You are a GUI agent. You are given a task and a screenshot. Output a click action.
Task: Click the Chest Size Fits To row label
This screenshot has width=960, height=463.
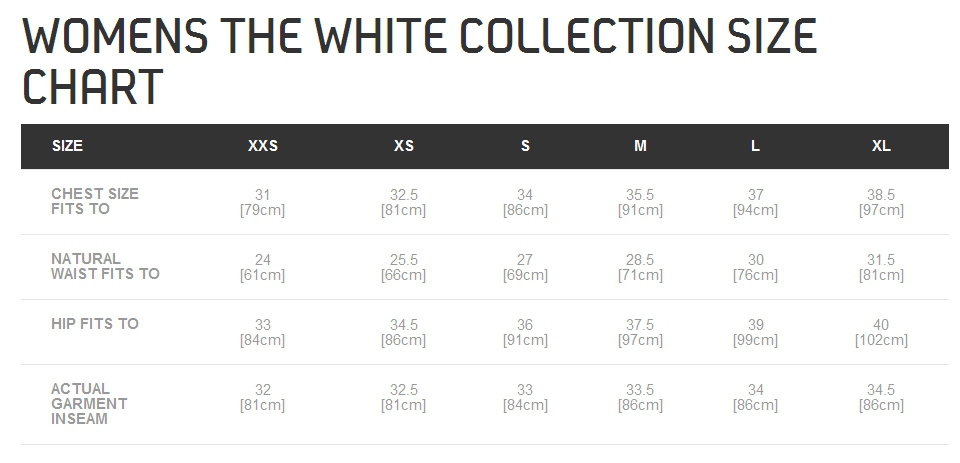point(95,201)
